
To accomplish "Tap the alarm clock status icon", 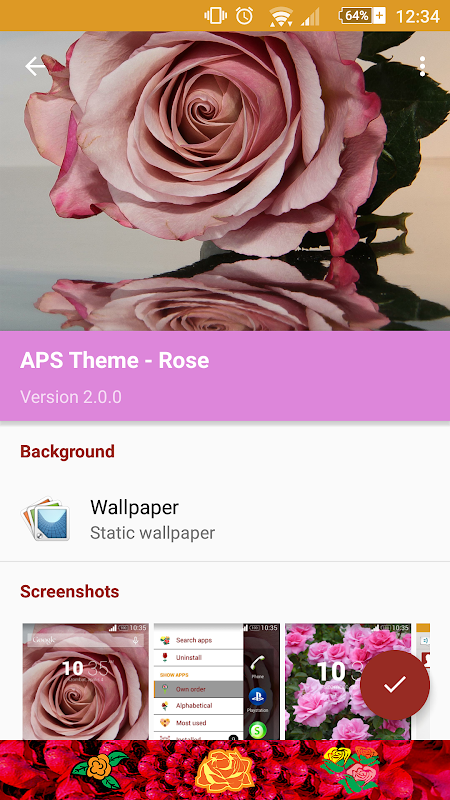I will 244,16.
